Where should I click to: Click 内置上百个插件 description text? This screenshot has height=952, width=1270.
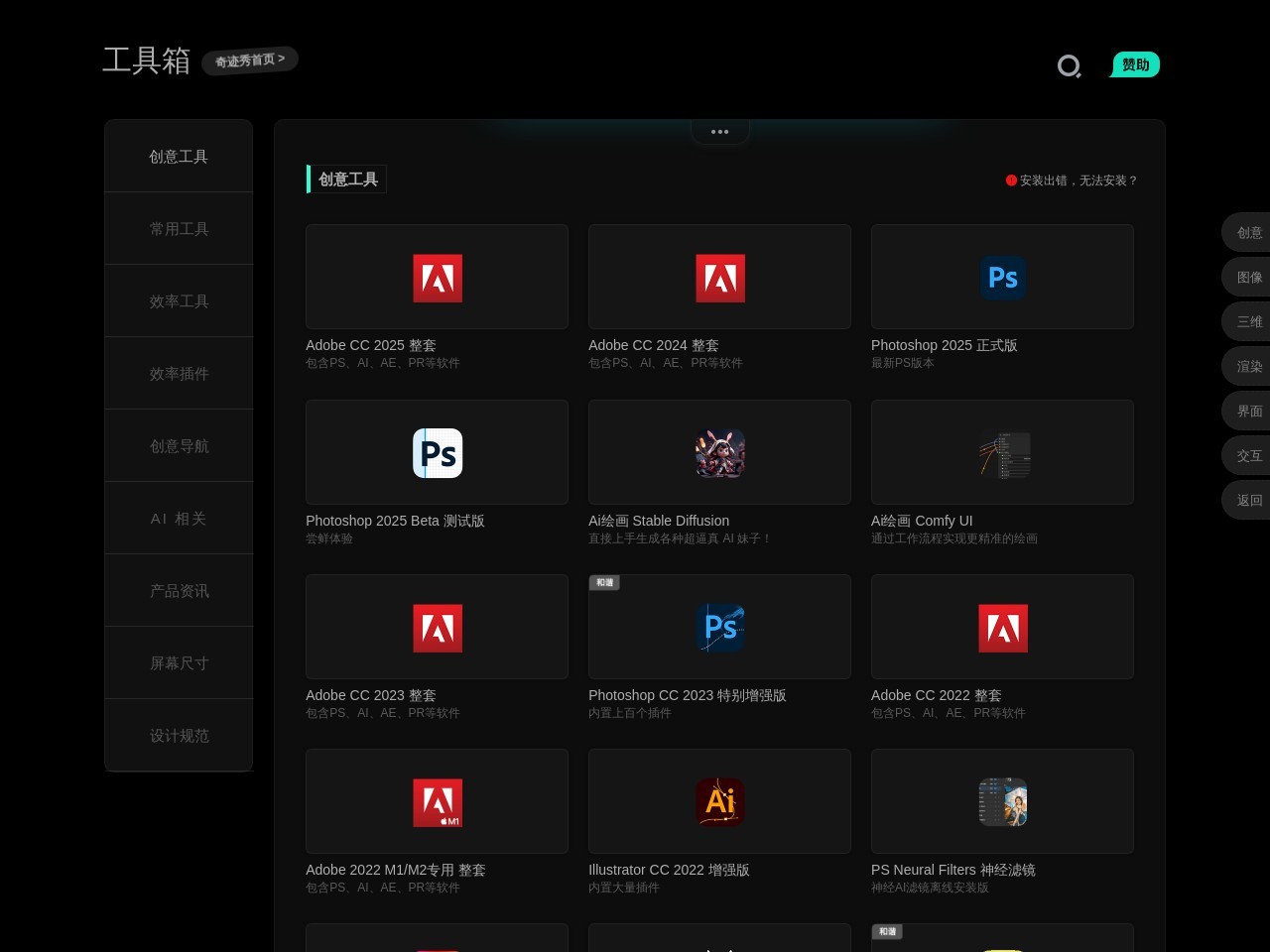630,713
